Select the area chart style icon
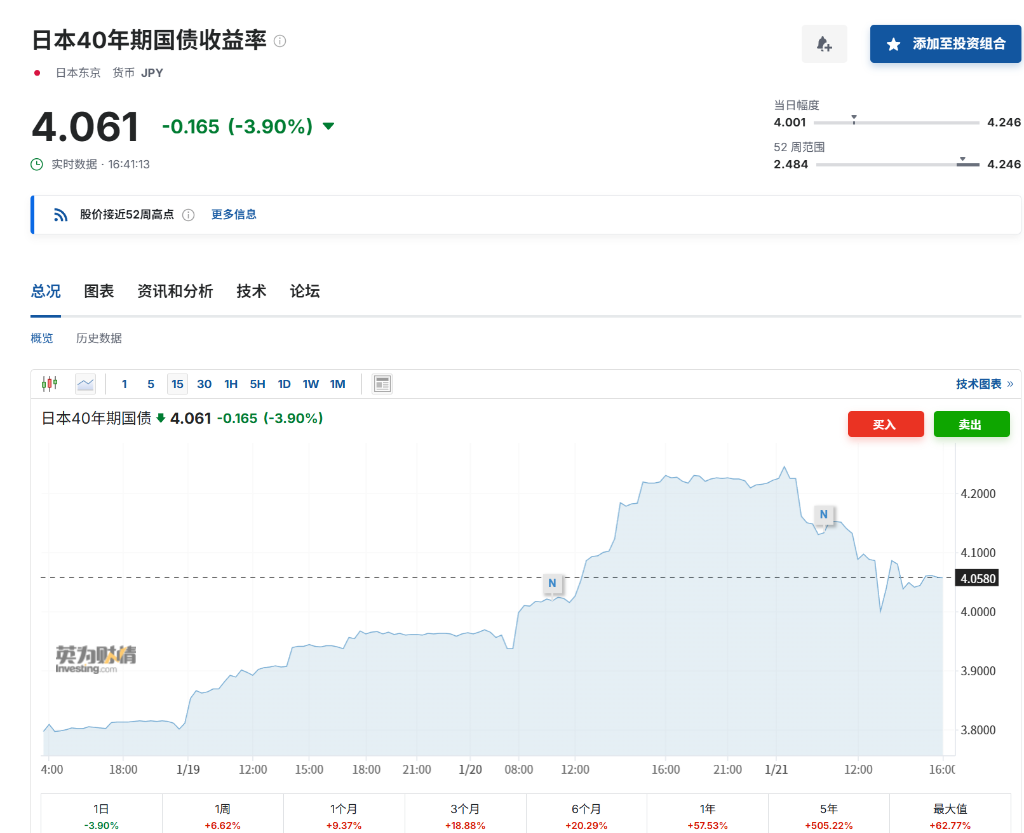The width and height of the screenshot is (1024, 833). click(85, 383)
